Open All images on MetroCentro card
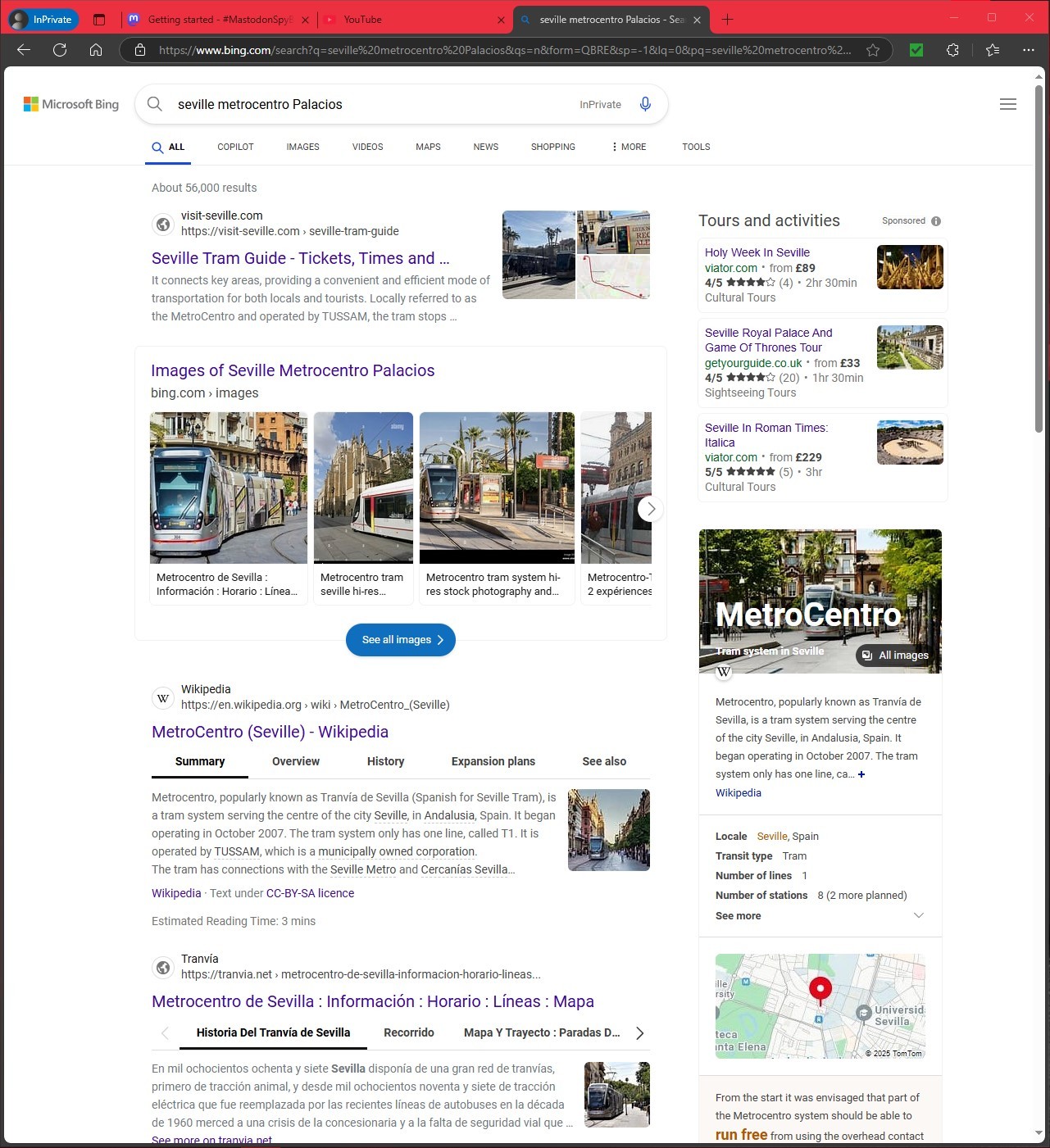 point(895,655)
